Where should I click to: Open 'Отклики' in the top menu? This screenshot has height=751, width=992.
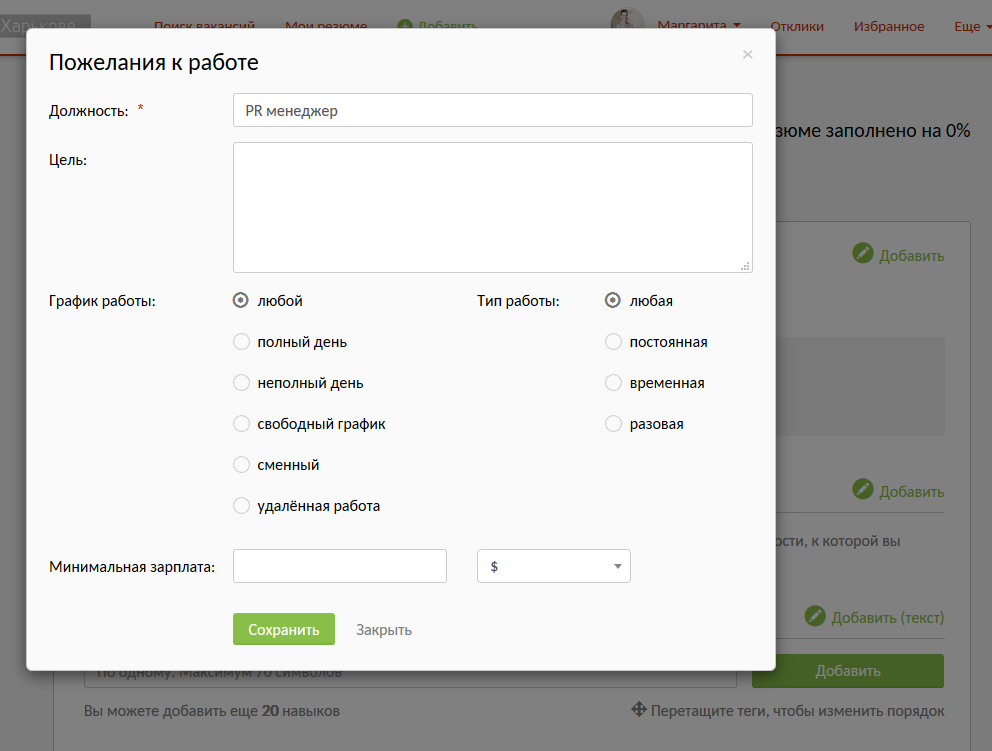click(797, 27)
